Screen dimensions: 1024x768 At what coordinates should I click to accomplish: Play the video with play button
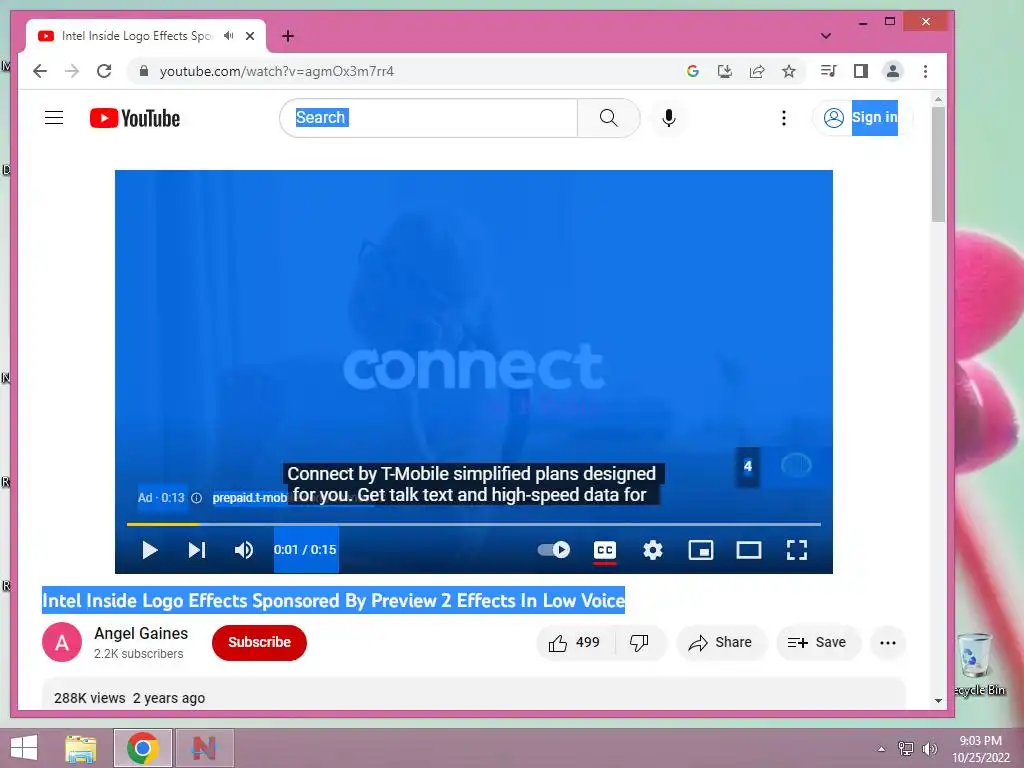coord(150,550)
